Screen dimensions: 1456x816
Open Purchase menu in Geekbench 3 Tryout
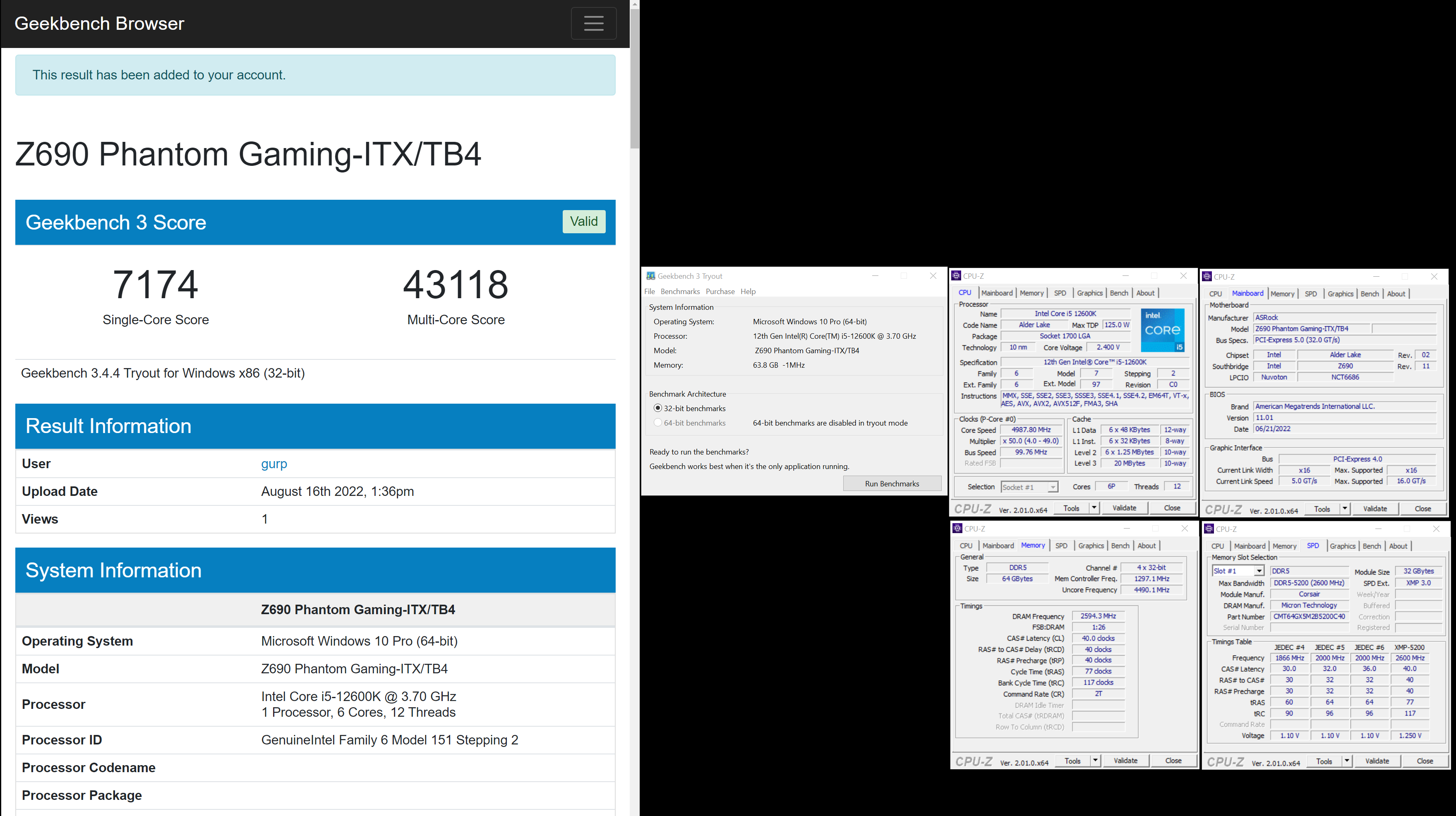point(720,292)
